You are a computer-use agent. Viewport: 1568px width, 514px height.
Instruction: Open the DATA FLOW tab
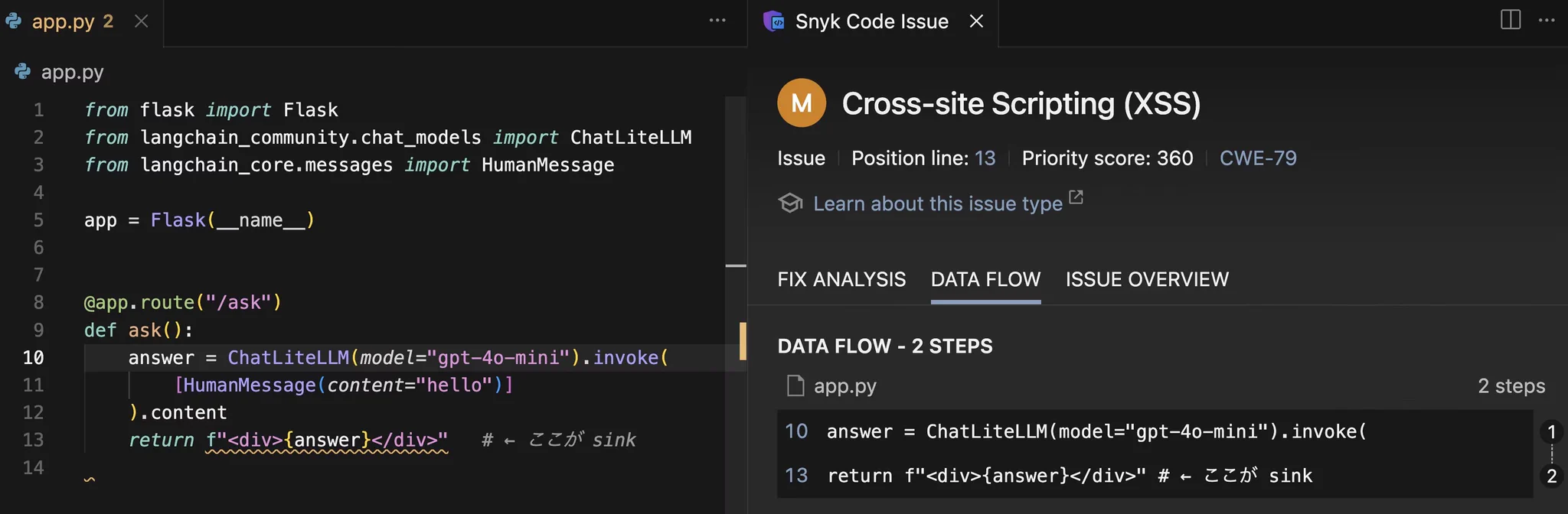[985, 279]
